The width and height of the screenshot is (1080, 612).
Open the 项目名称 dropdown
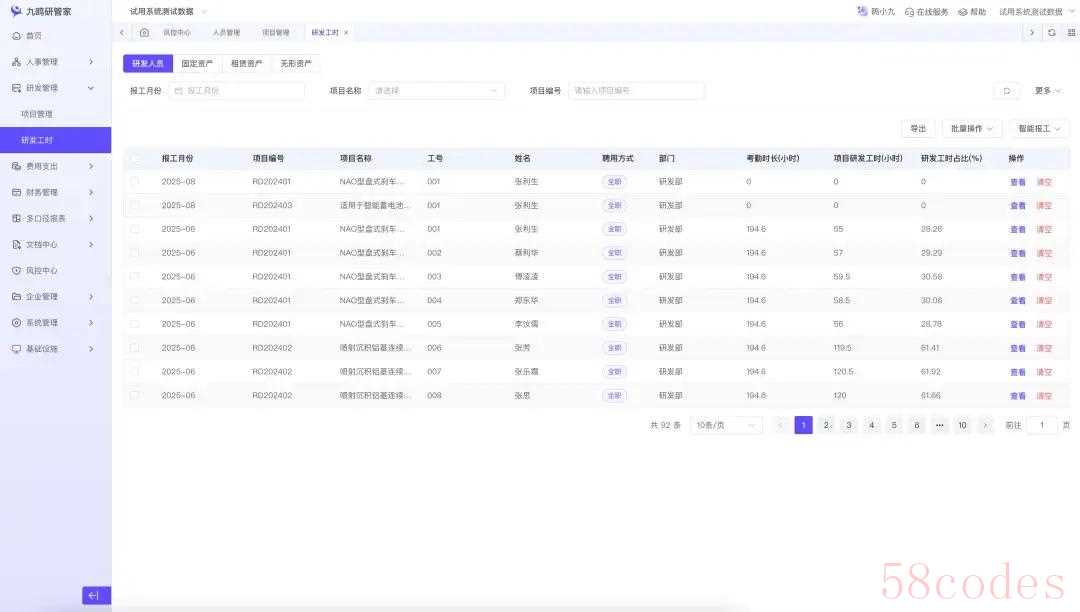point(437,91)
